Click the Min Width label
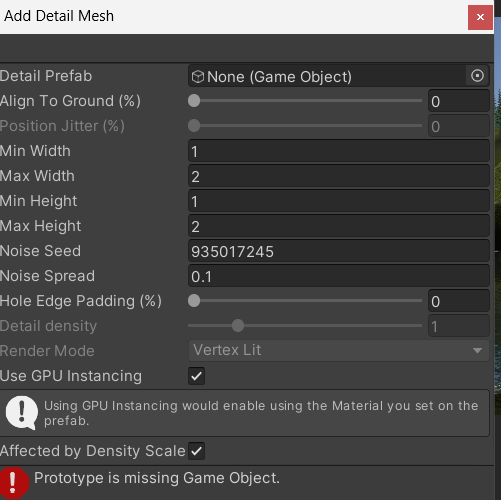This screenshot has height=500, width=501. point(35,151)
